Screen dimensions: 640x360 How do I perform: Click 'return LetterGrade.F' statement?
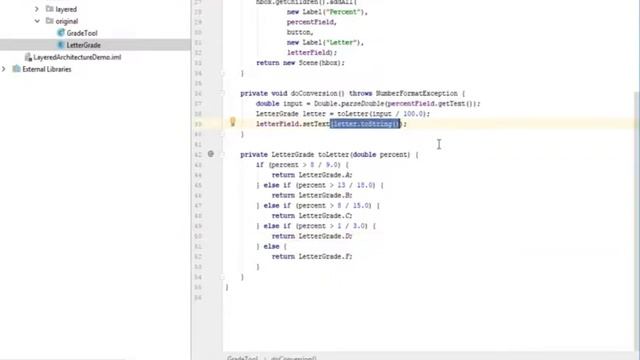pos(312,257)
